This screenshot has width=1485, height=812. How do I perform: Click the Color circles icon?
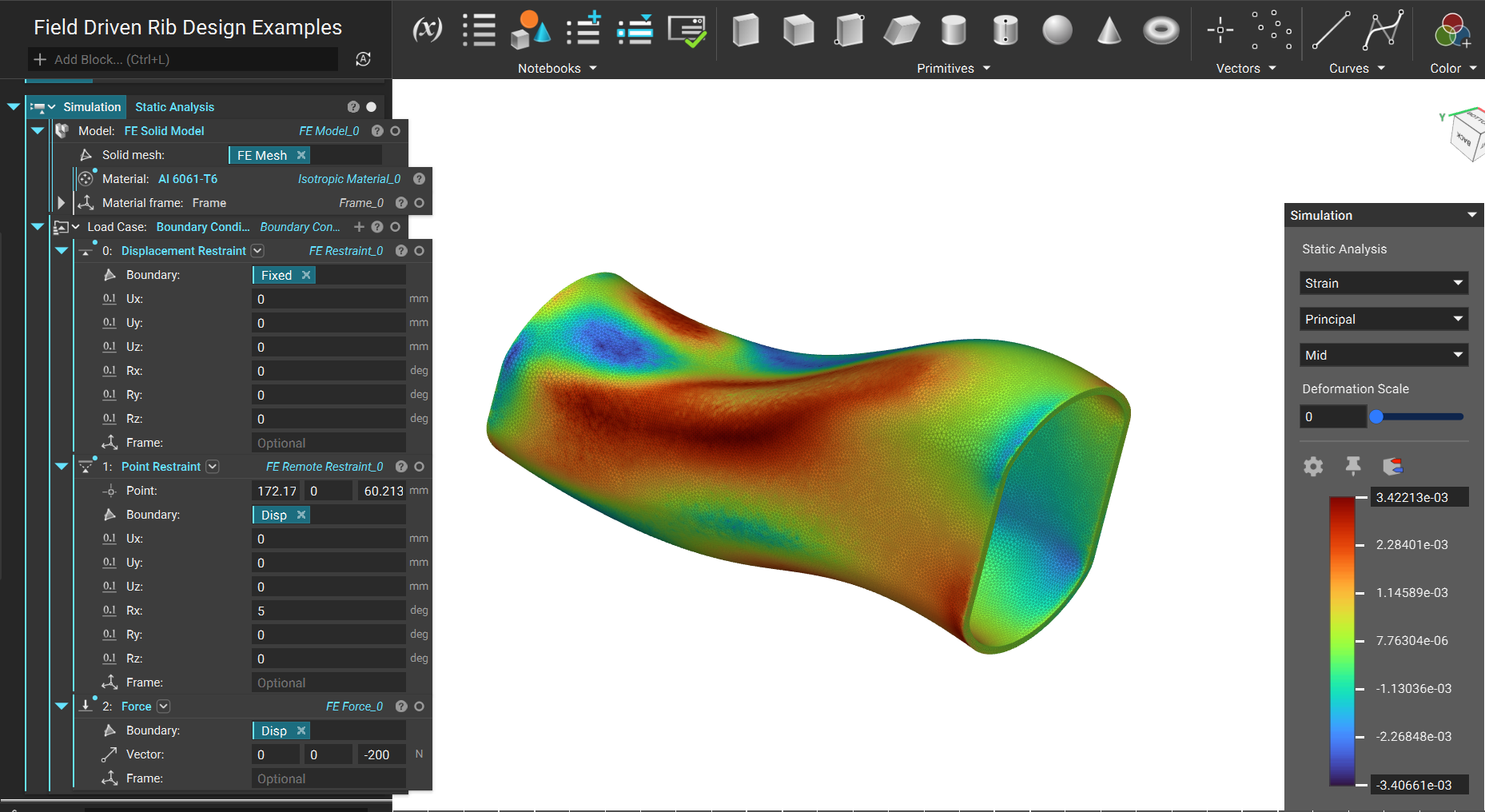click(1453, 30)
